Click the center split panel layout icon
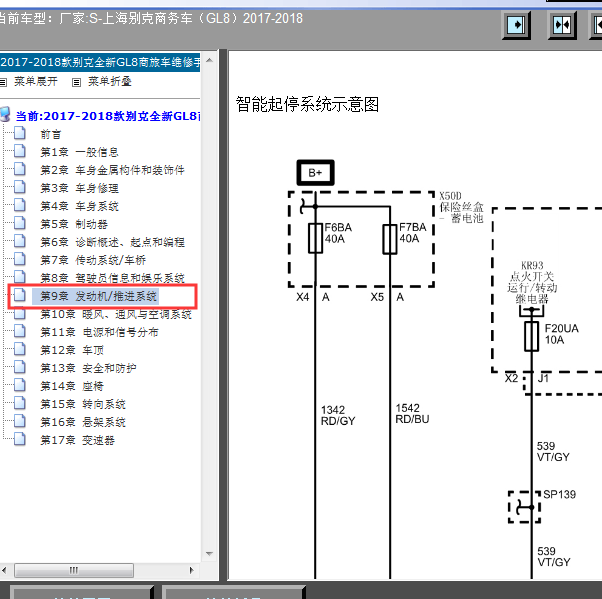Viewport: 602px width, 599px height. coord(562,25)
